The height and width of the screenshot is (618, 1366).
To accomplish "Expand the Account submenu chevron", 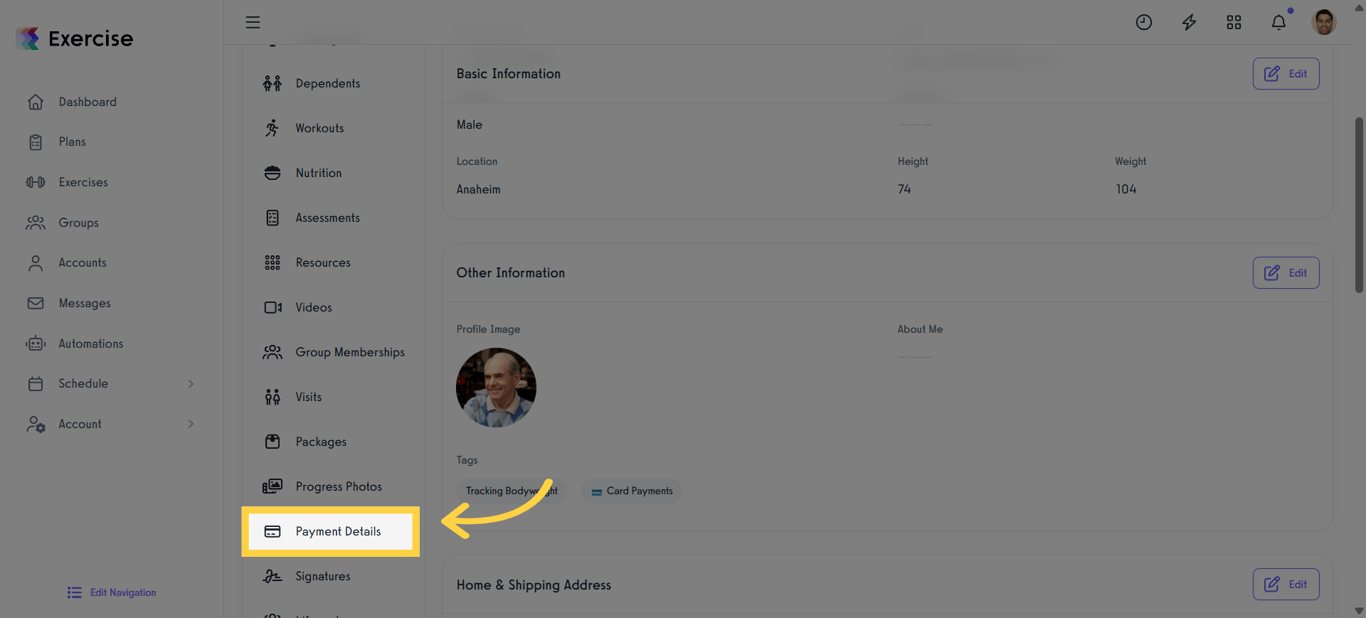I will point(191,424).
